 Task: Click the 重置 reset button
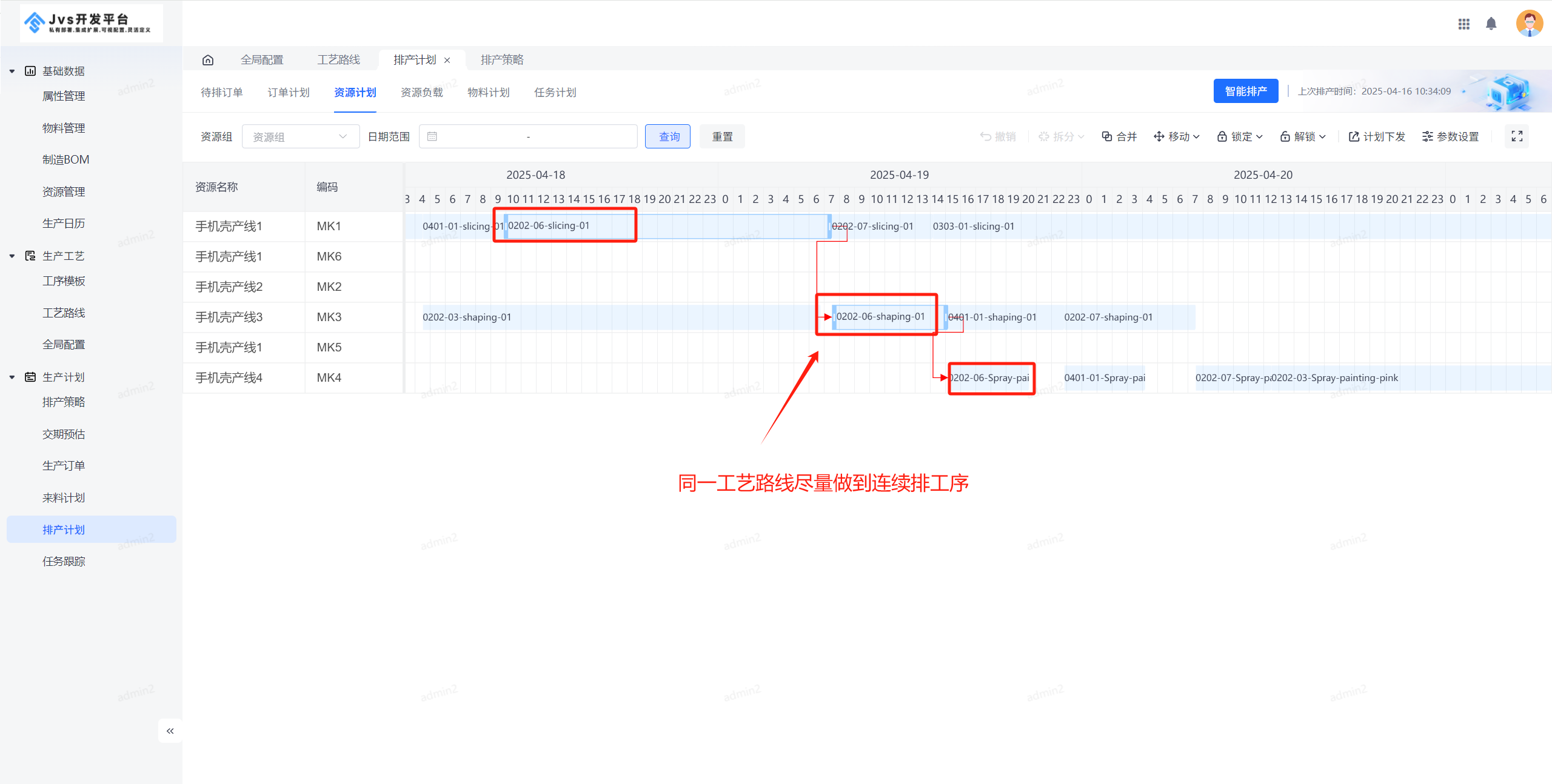pos(722,136)
